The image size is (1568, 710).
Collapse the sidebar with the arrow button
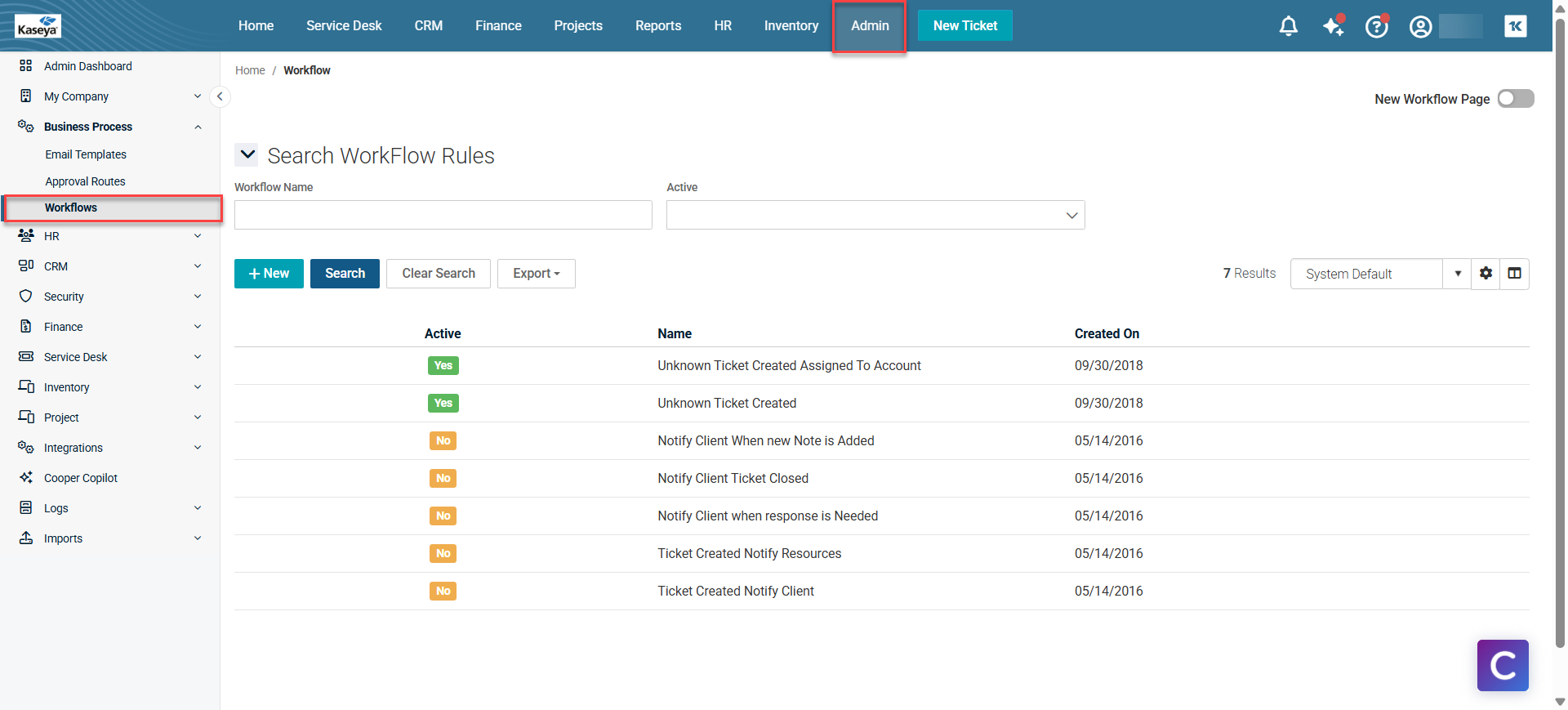(220, 96)
